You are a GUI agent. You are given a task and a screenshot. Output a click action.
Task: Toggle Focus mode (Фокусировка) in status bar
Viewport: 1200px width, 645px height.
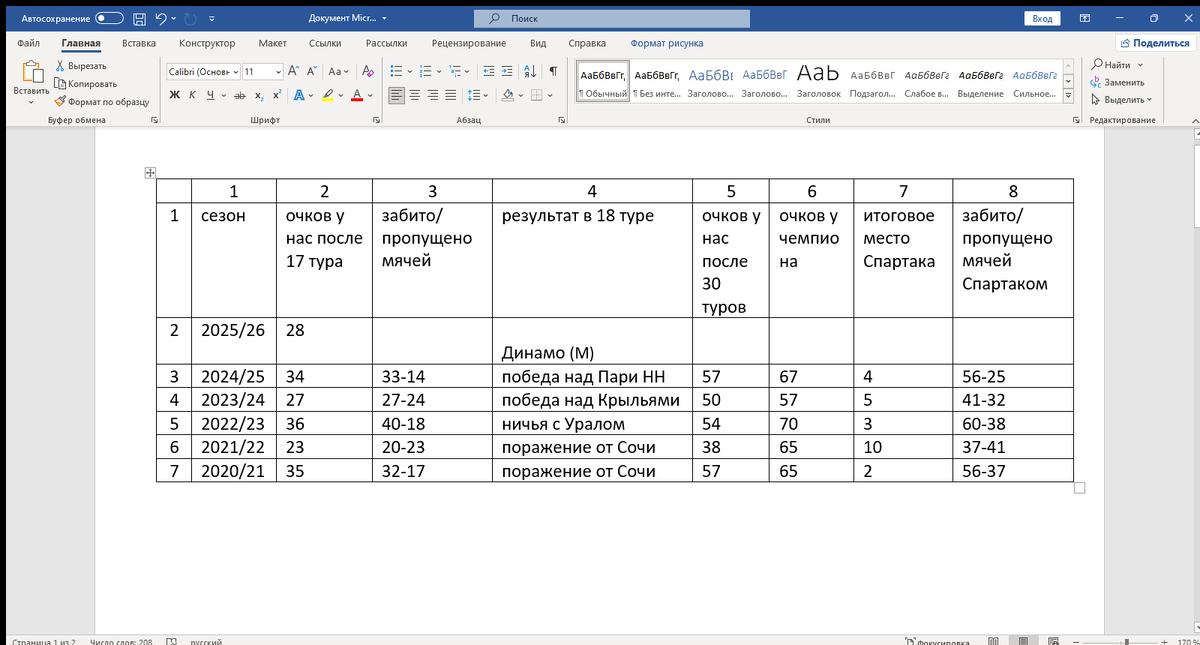(x=936, y=641)
